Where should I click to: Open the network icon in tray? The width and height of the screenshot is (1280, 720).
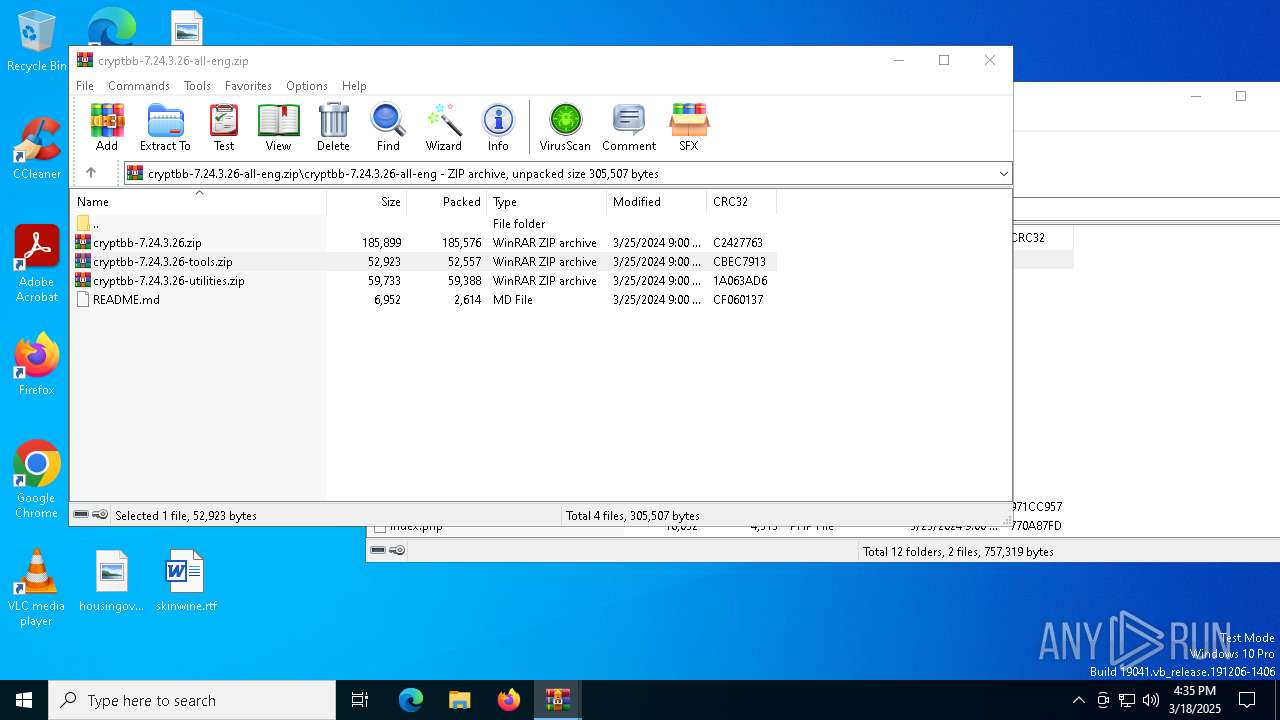point(1127,700)
